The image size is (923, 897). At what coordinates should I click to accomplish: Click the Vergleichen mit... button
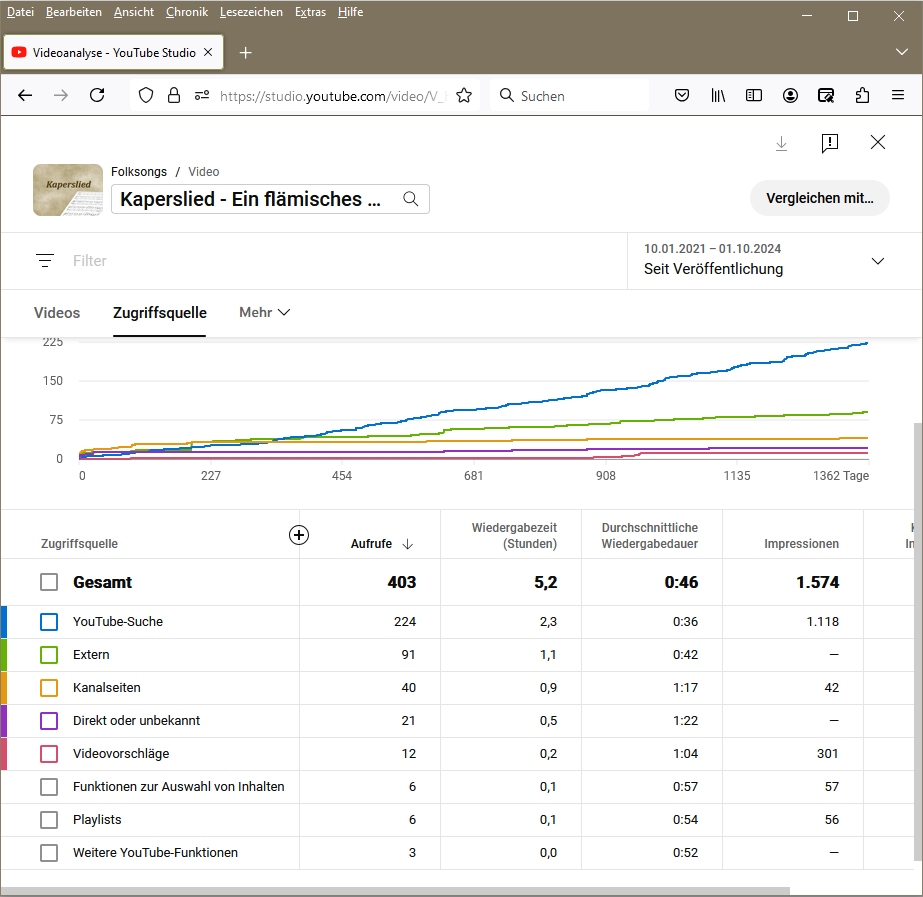tap(819, 198)
